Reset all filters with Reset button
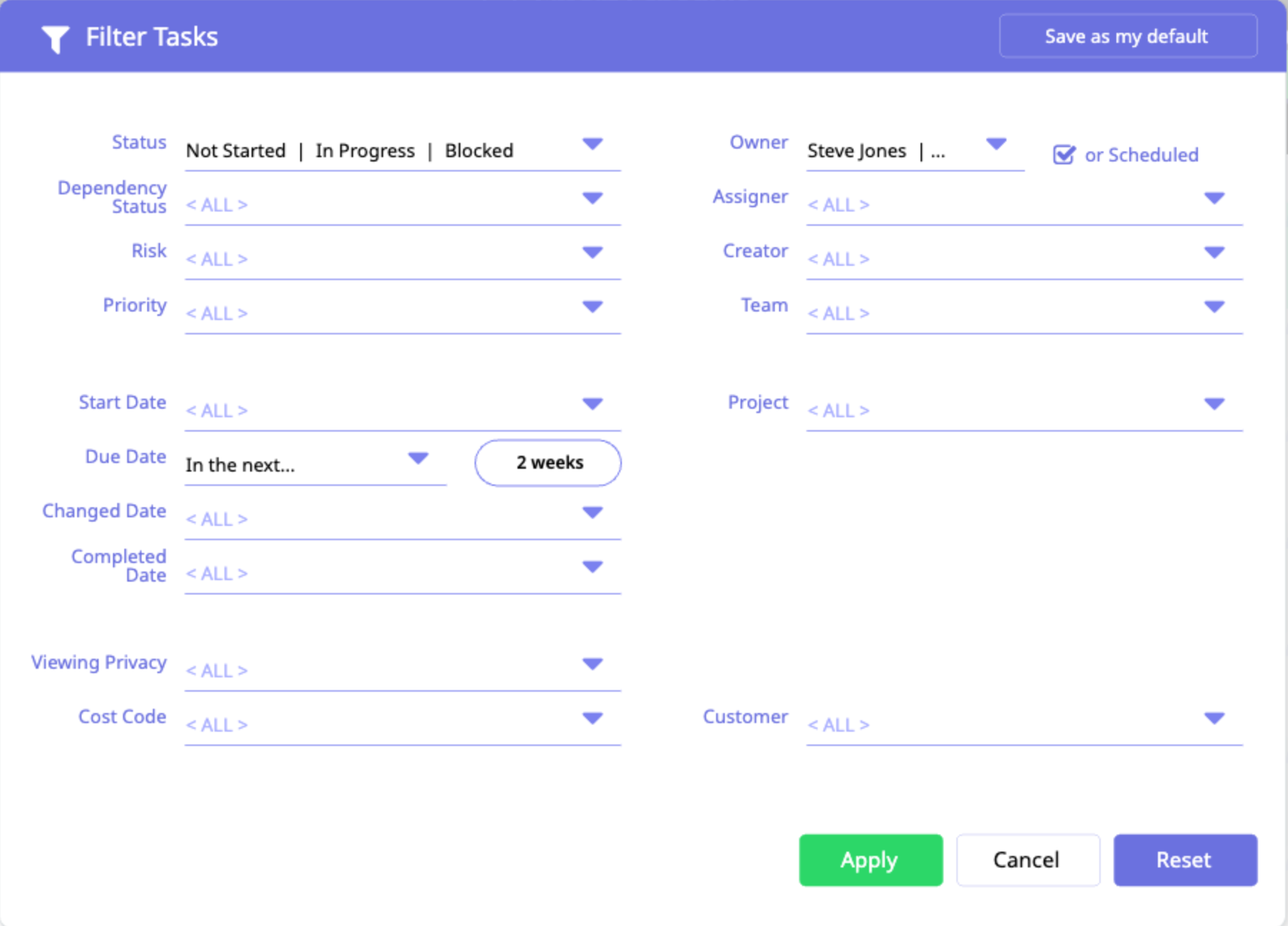Viewport: 1288px width, 926px height. point(1184,860)
